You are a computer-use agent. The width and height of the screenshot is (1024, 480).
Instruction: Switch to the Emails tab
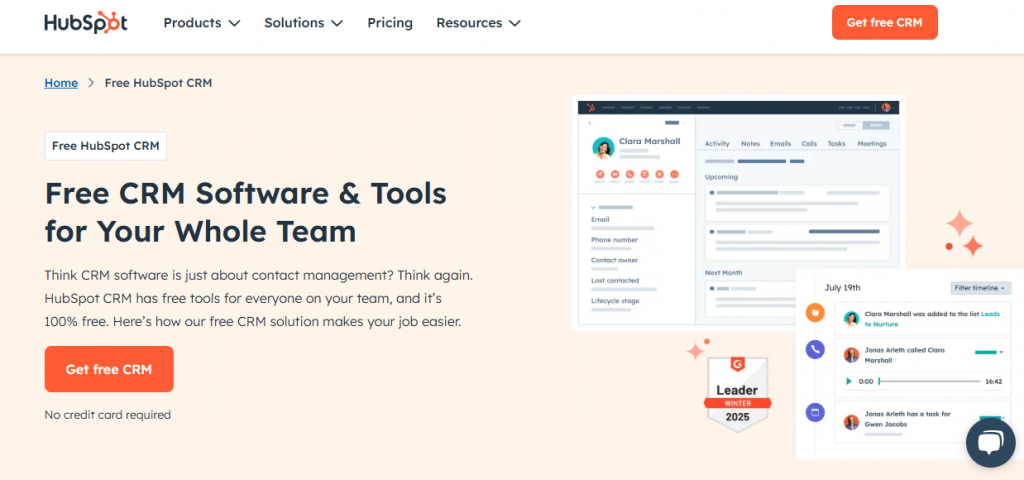tap(780, 144)
